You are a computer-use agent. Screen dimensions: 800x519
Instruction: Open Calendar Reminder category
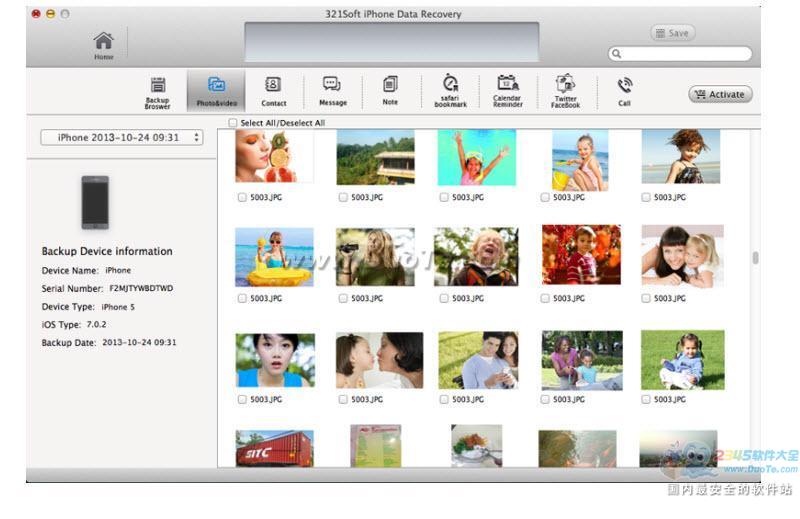click(508, 91)
